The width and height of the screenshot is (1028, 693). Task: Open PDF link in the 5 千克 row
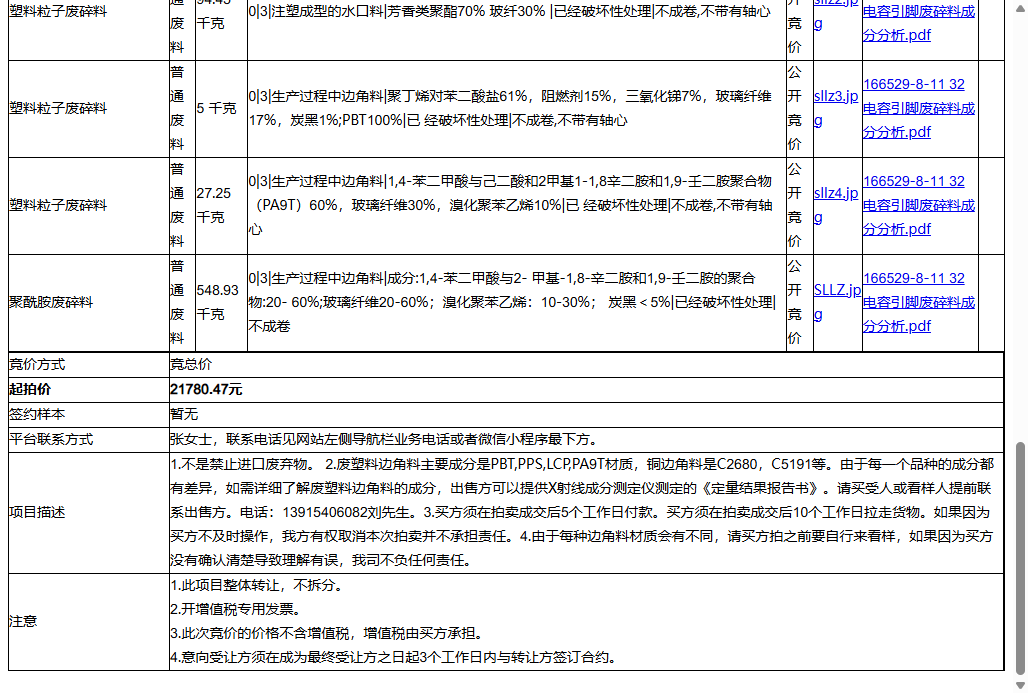(x=919, y=108)
